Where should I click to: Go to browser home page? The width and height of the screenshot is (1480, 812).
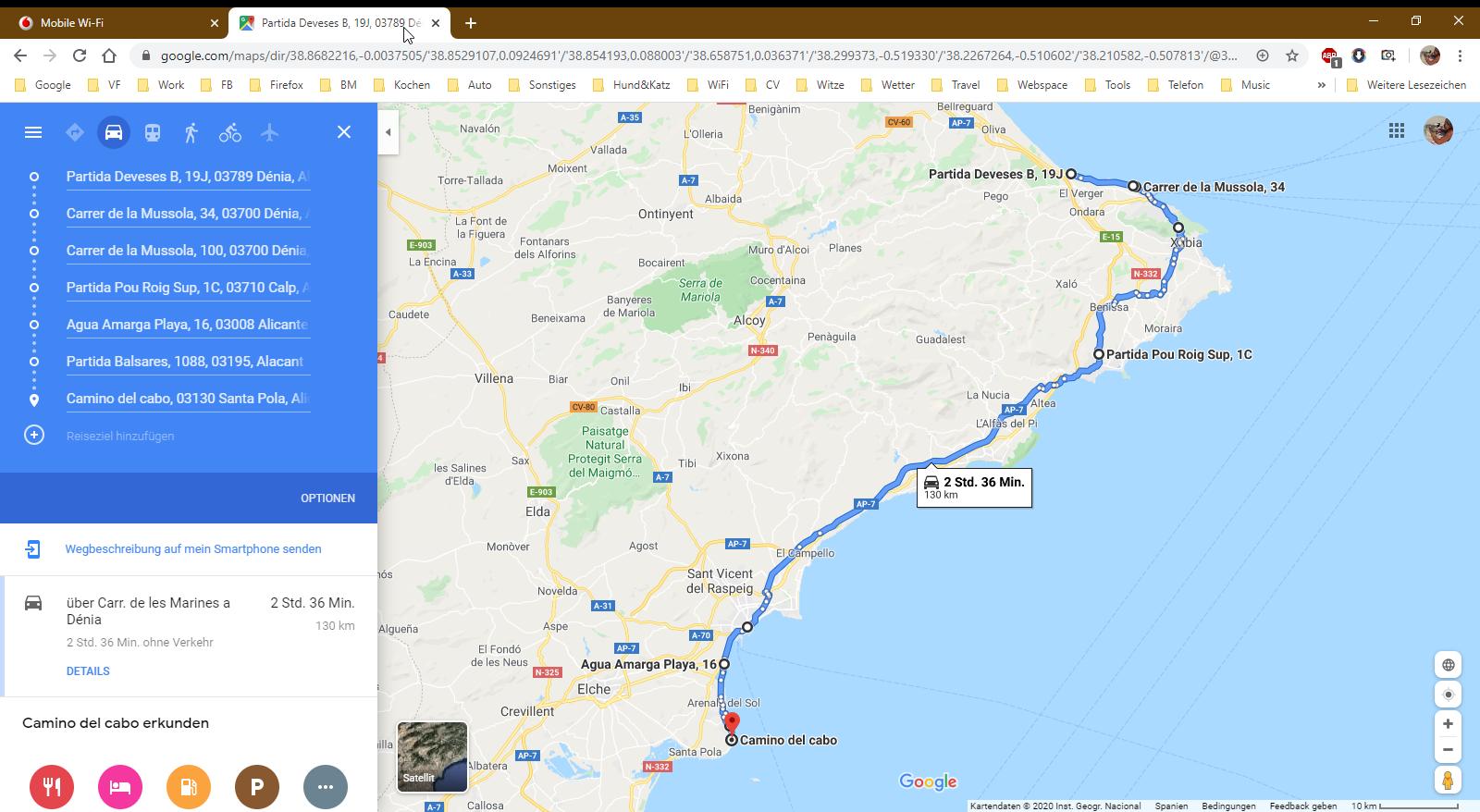click(109, 55)
